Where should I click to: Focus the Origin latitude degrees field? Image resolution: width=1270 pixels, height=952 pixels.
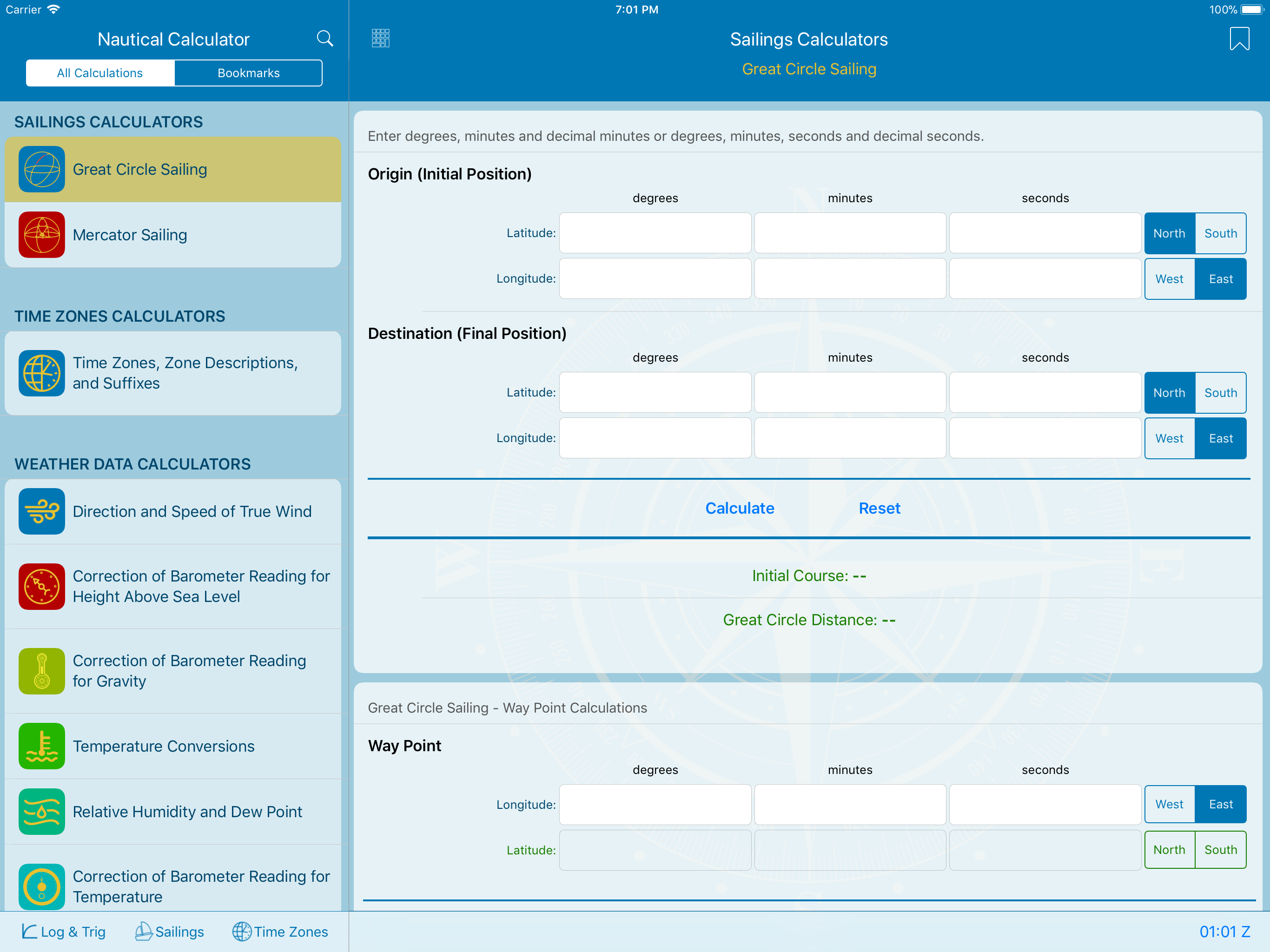(x=655, y=233)
